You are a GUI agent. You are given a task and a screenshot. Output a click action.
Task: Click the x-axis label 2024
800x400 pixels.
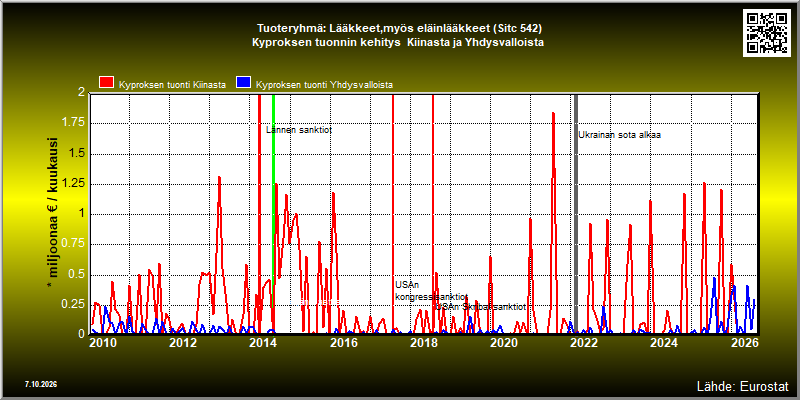pos(663,342)
